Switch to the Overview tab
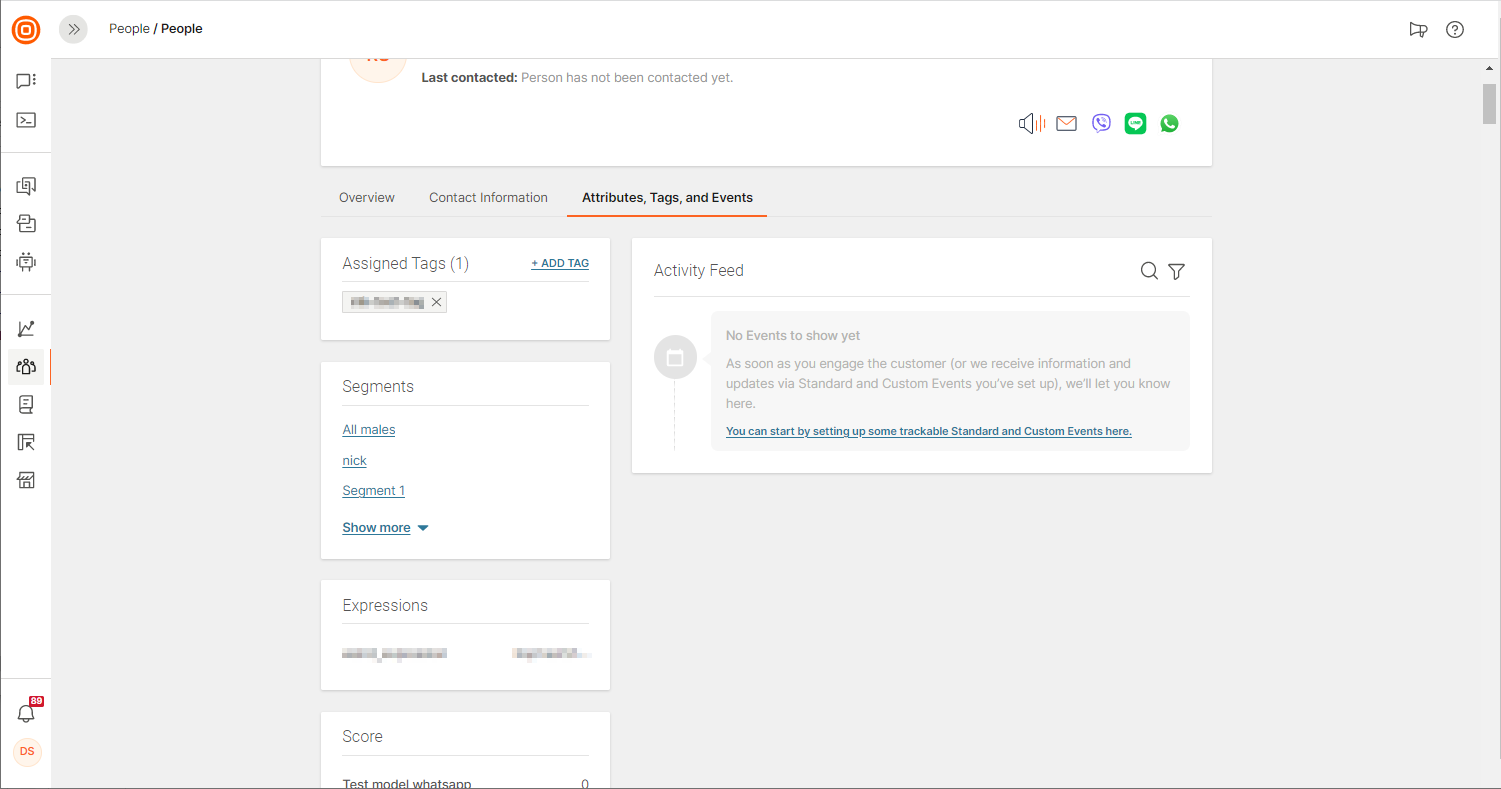This screenshot has width=1501, height=789. pos(367,198)
